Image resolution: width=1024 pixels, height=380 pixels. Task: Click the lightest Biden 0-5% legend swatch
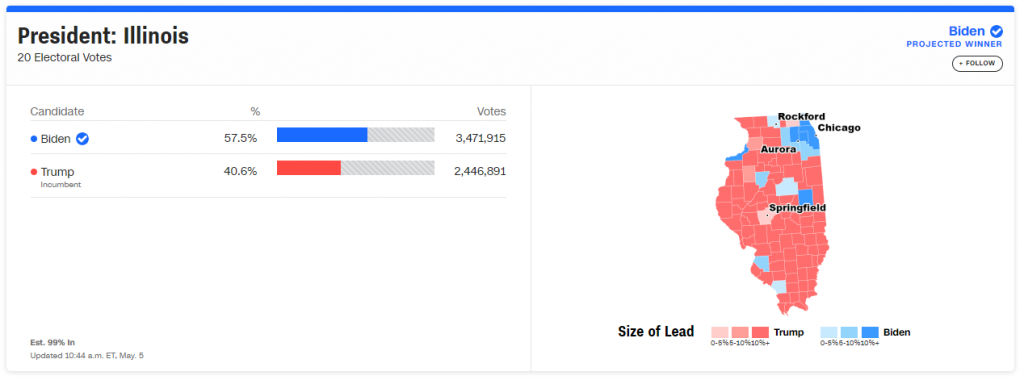(829, 332)
